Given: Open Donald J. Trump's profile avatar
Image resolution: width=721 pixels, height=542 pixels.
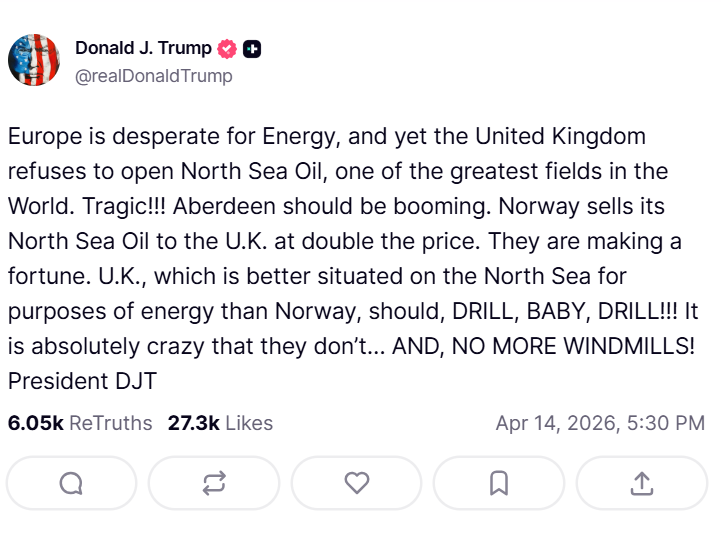Looking at the screenshot, I should (x=34, y=60).
